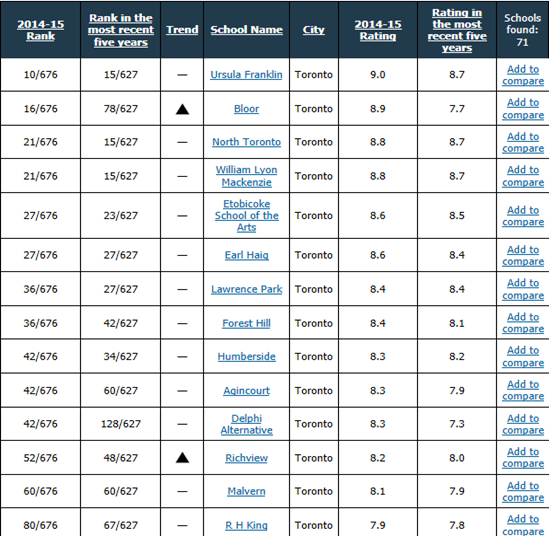This screenshot has height=536, width=549.
Task: Add Lawrence Park to compare list
Action: [x=523, y=289]
